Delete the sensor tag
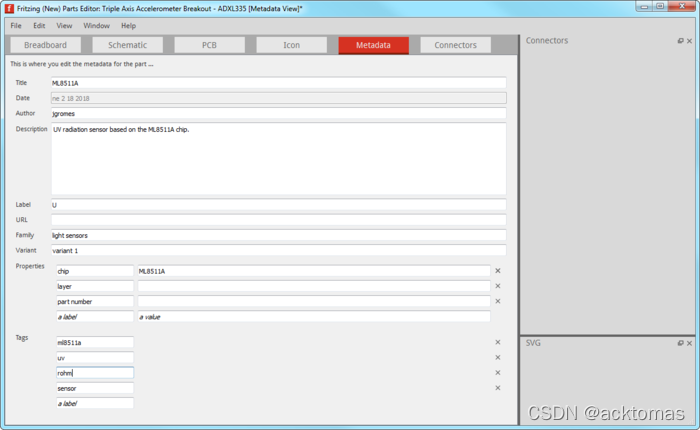Screen dimensions: 700x430 click(x=498, y=388)
